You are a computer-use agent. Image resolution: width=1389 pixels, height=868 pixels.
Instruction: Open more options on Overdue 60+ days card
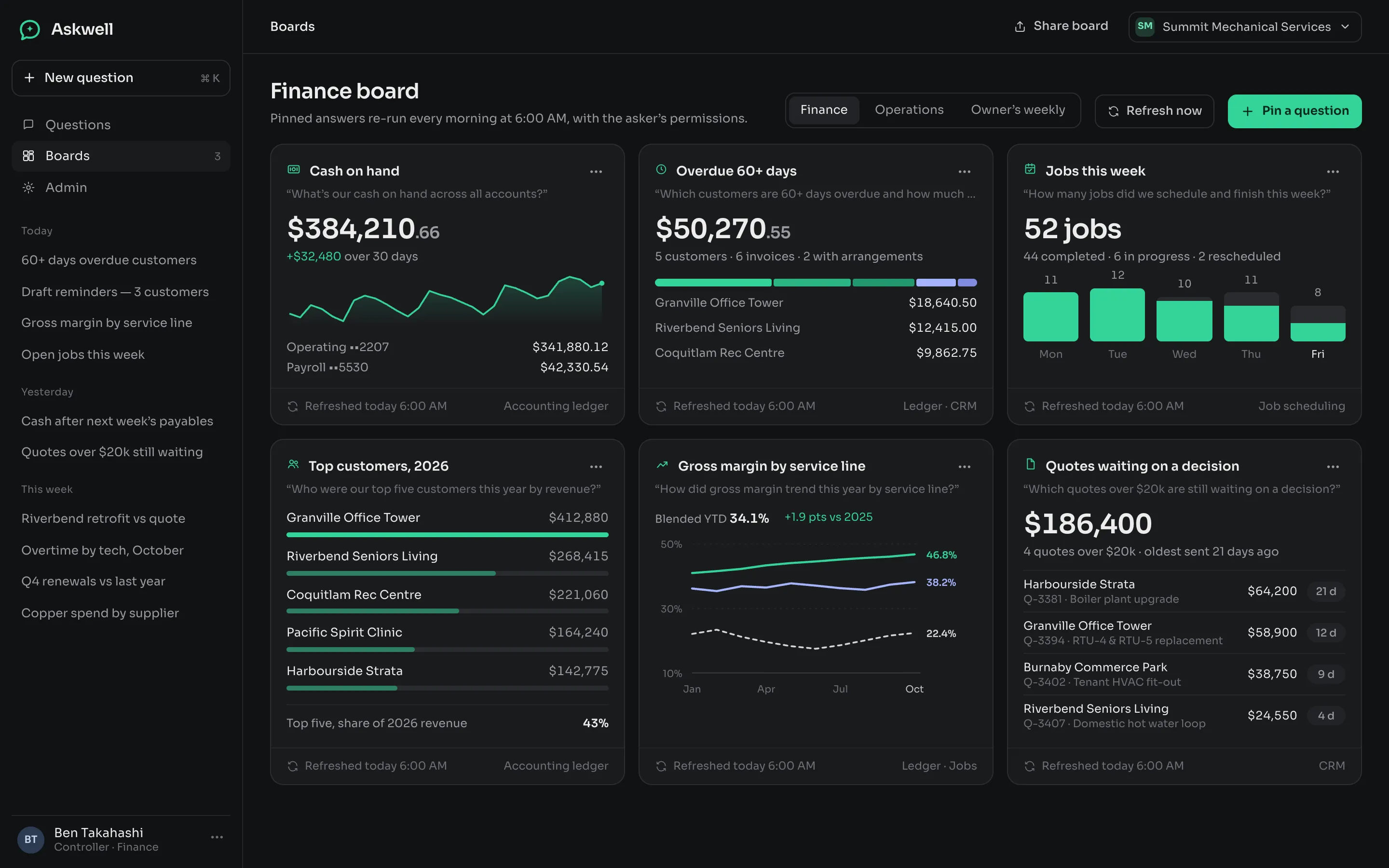pos(964,172)
